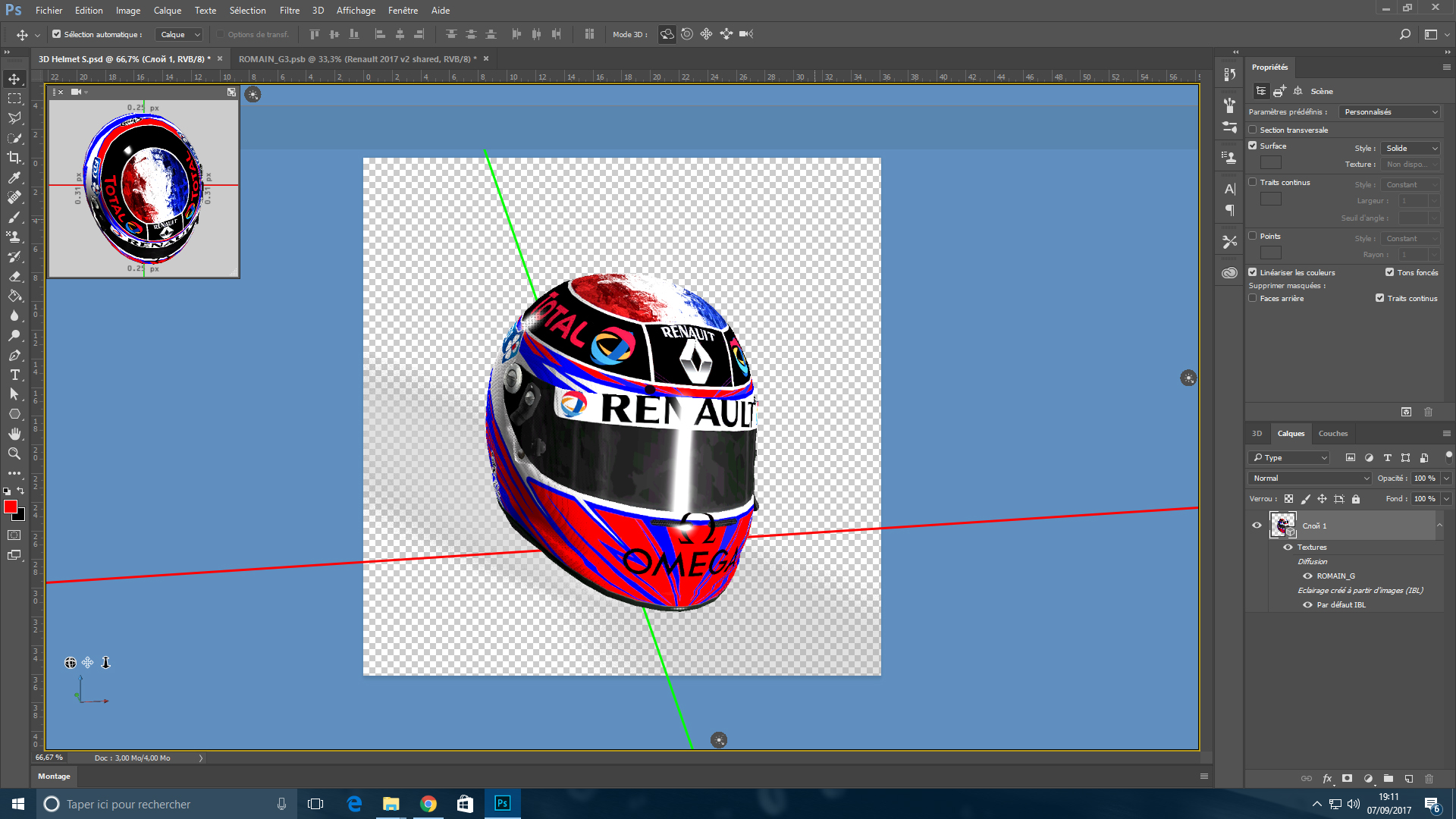This screenshot has height=819, width=1456.
Task: Click the Surface color swatch
Action: pyautogui.click(x=1270, y=162)
